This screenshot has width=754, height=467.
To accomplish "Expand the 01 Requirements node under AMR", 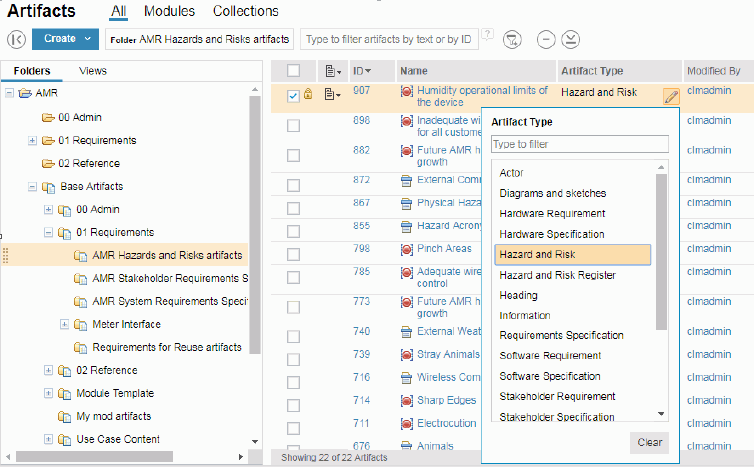I will tap(32, 140).
